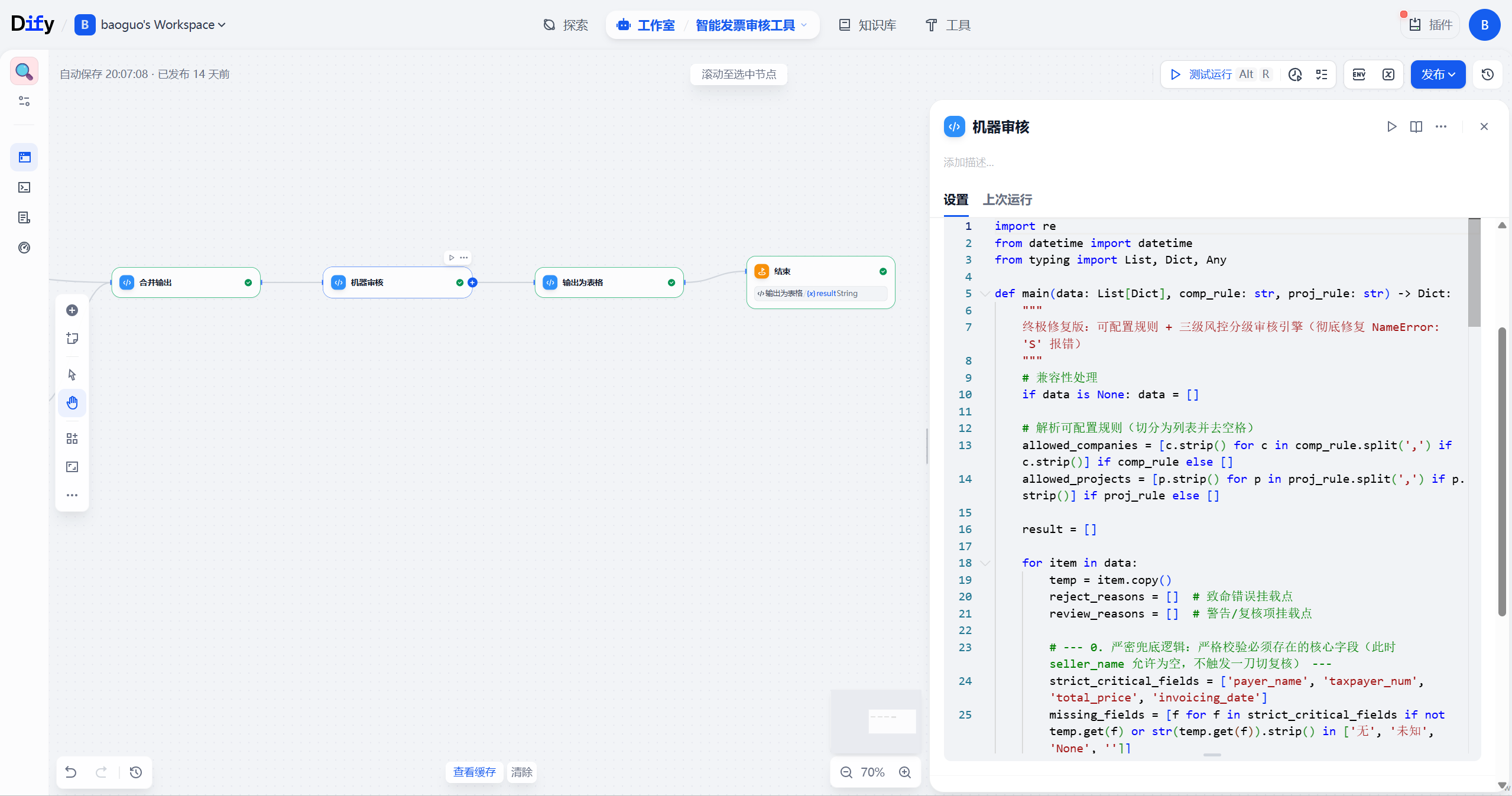1512x796 pixels.
Task: Switch to the 上次运行 tab
Action: 1007,200
